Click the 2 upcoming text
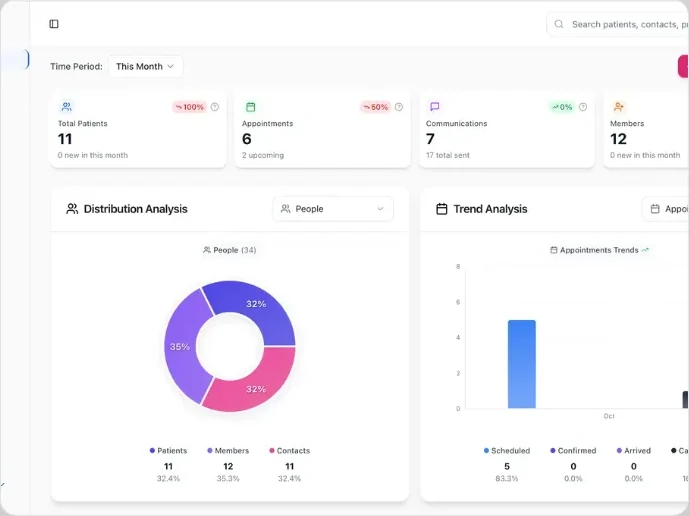Viewport: 690px width, 516px height. (263, 155)
